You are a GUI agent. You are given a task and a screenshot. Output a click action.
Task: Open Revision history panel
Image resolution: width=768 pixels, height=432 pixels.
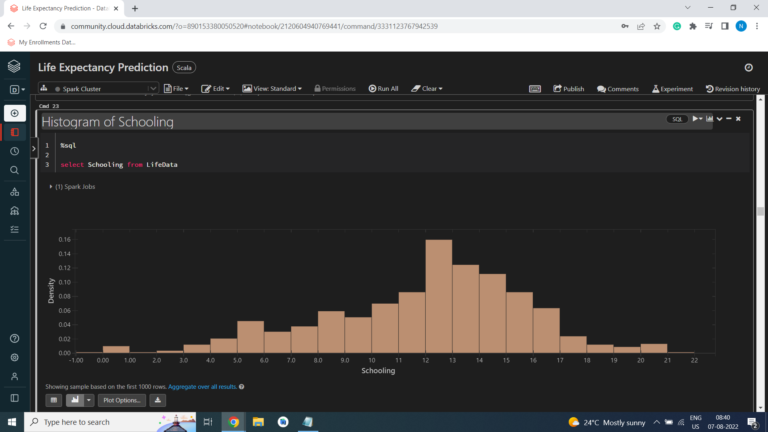click(x=733, y=88)
